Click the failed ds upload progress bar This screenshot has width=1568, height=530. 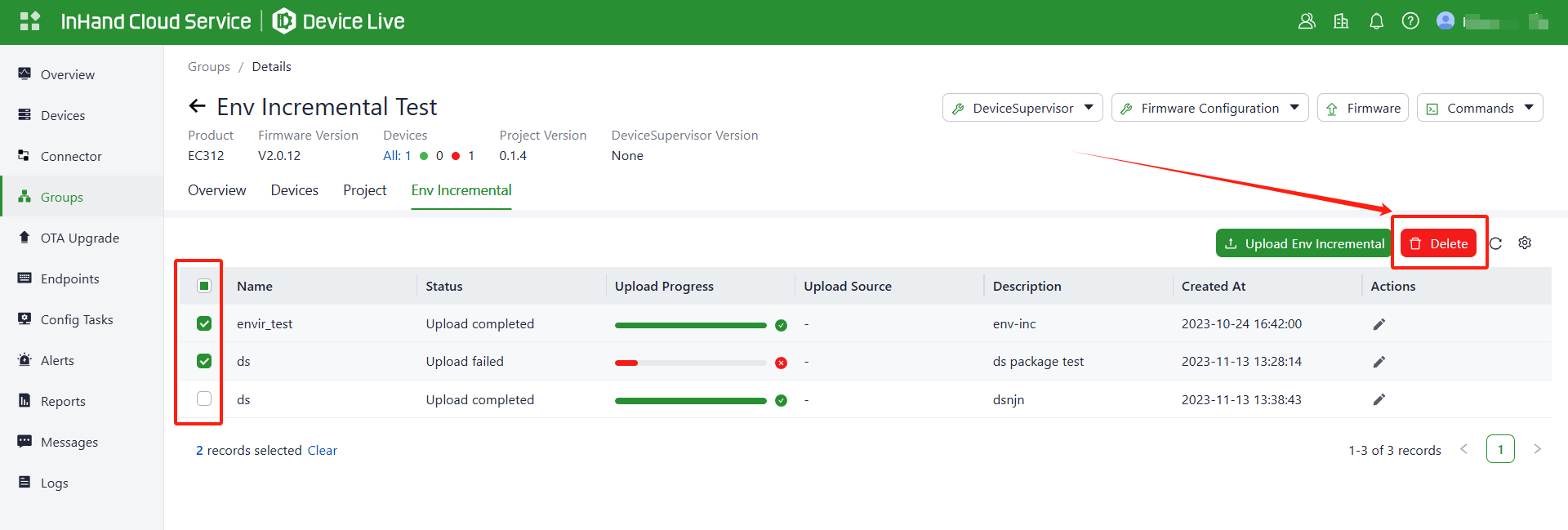(690, 363)
